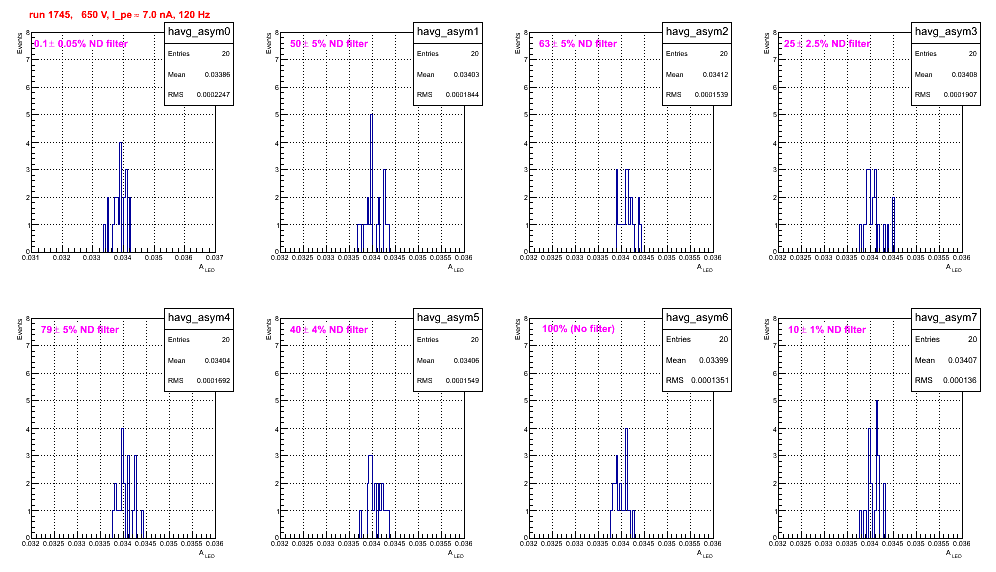
Task: Click RMS value 0.0001351 in havg_asym6
Action: point(709,381)
